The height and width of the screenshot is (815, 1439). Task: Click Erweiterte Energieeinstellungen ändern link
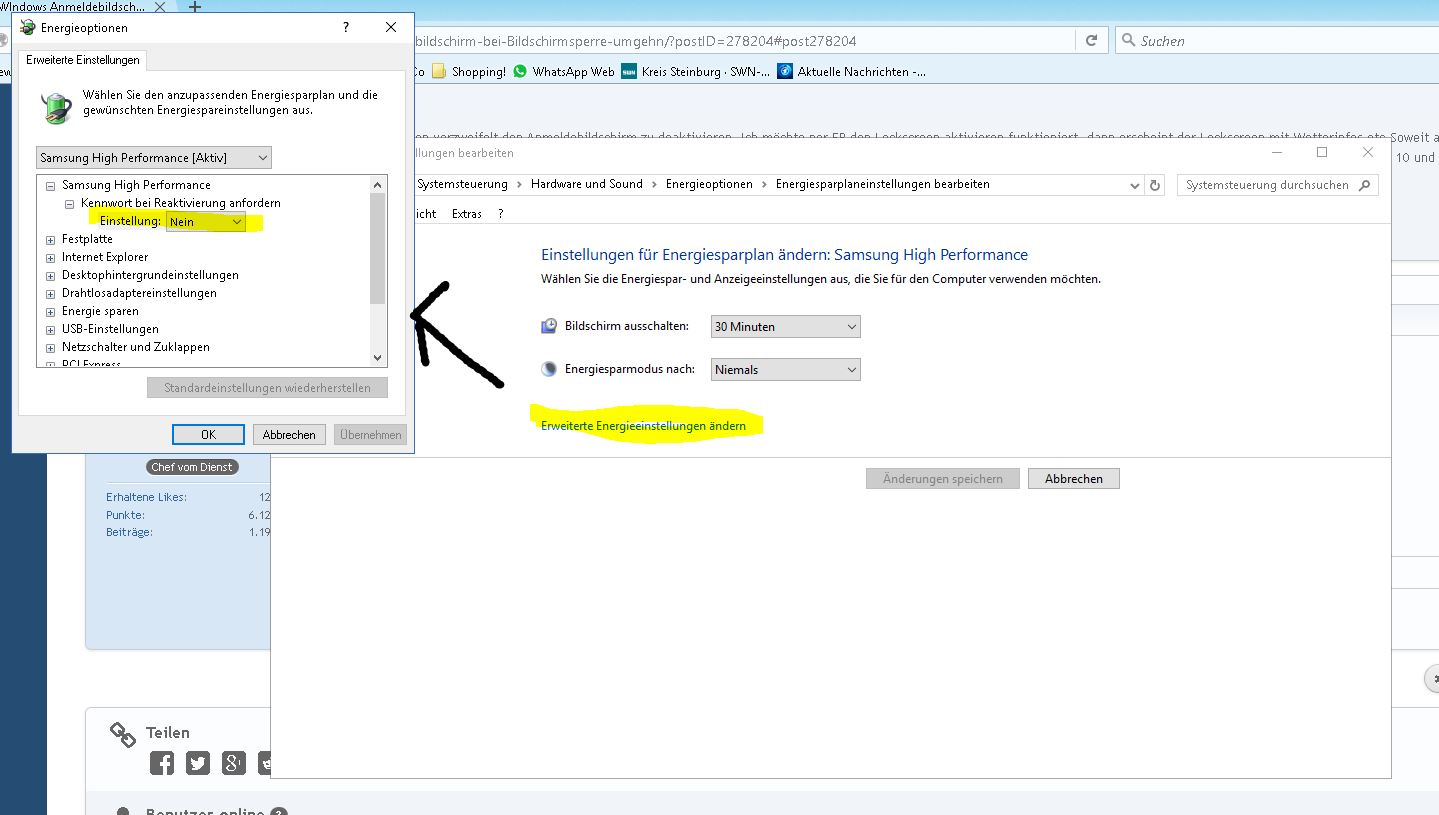pos(643,426)
